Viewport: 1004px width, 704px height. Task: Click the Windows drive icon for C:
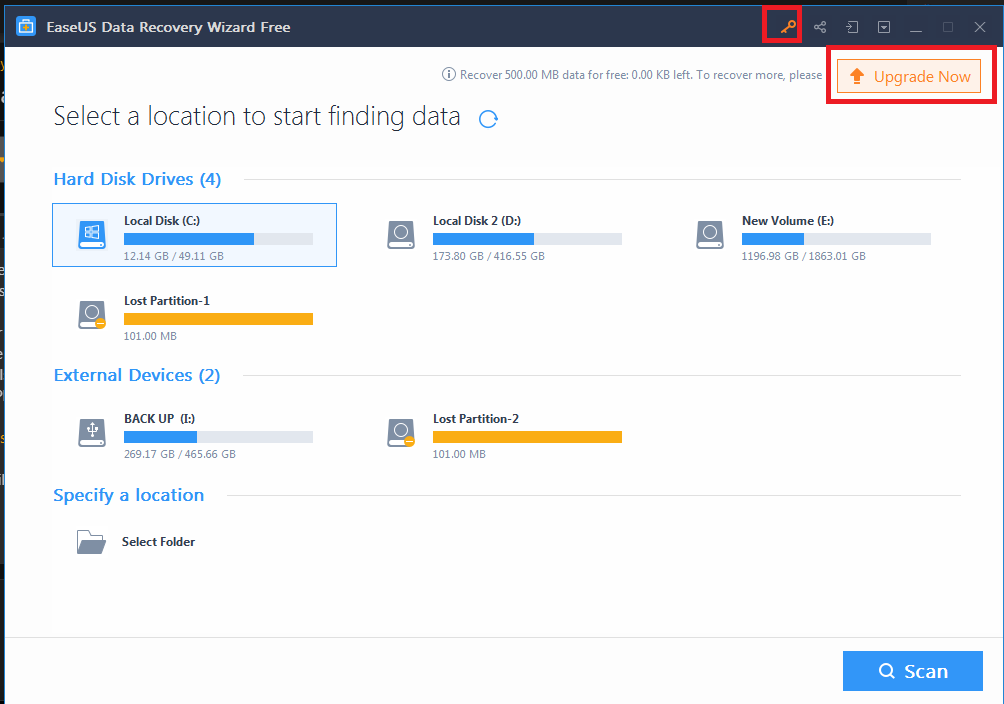coord(92,234)
